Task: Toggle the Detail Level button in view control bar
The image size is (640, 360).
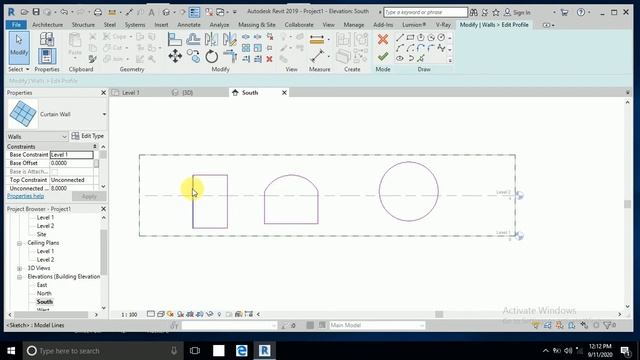Action: coord(151,314)
